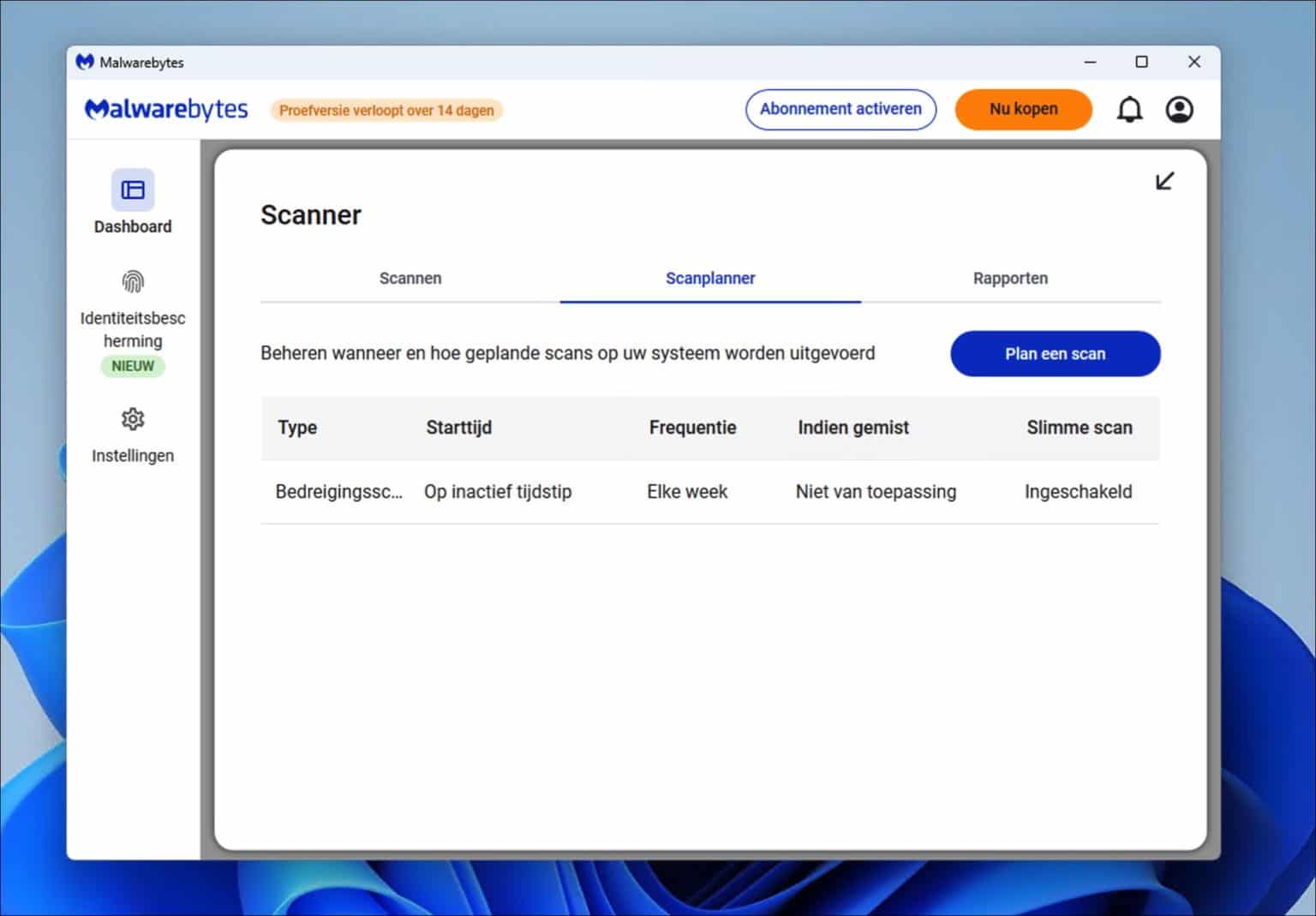Click the Indien gemist column header
Screen dimensions: 1316x916
853,428
